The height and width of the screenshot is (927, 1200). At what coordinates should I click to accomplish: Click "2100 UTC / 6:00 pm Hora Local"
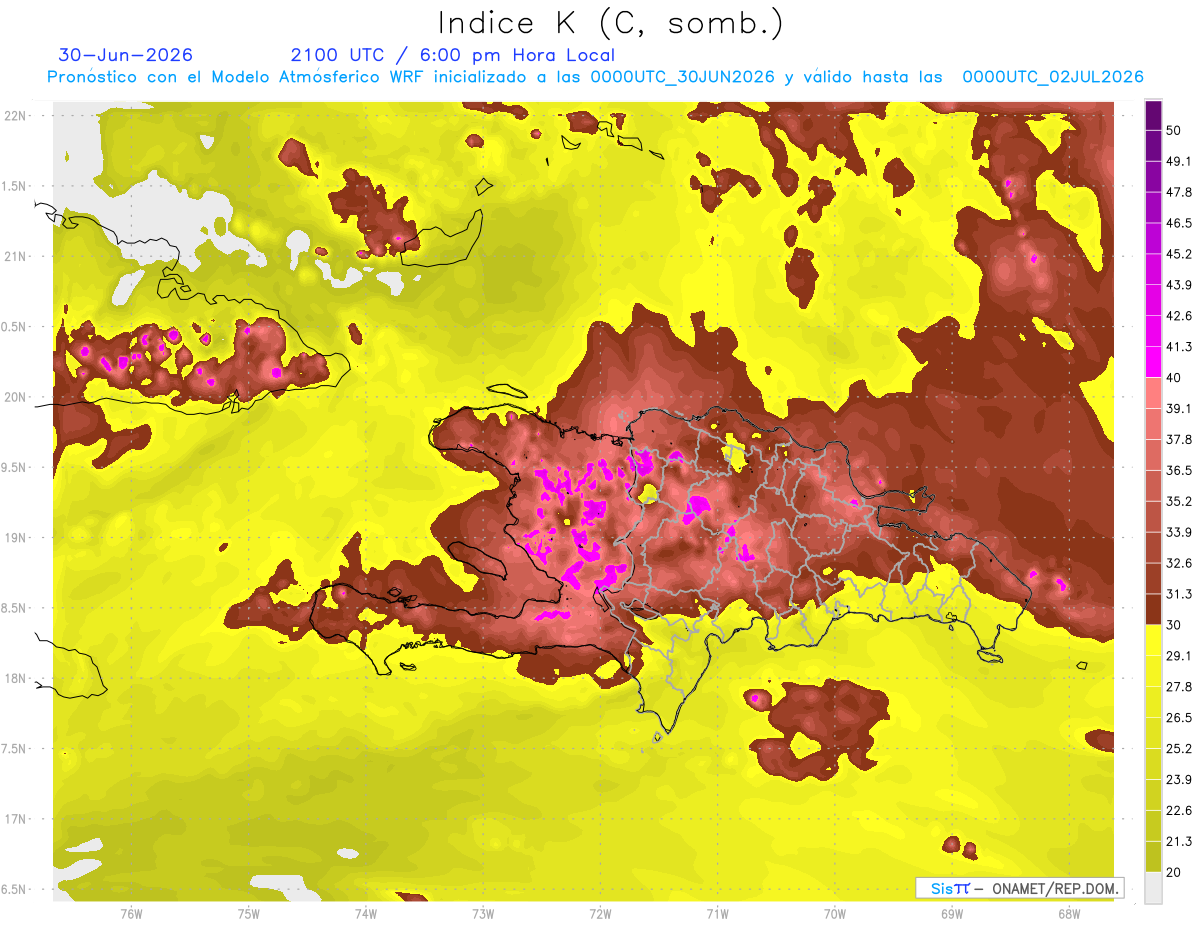(x=453, y=55)
